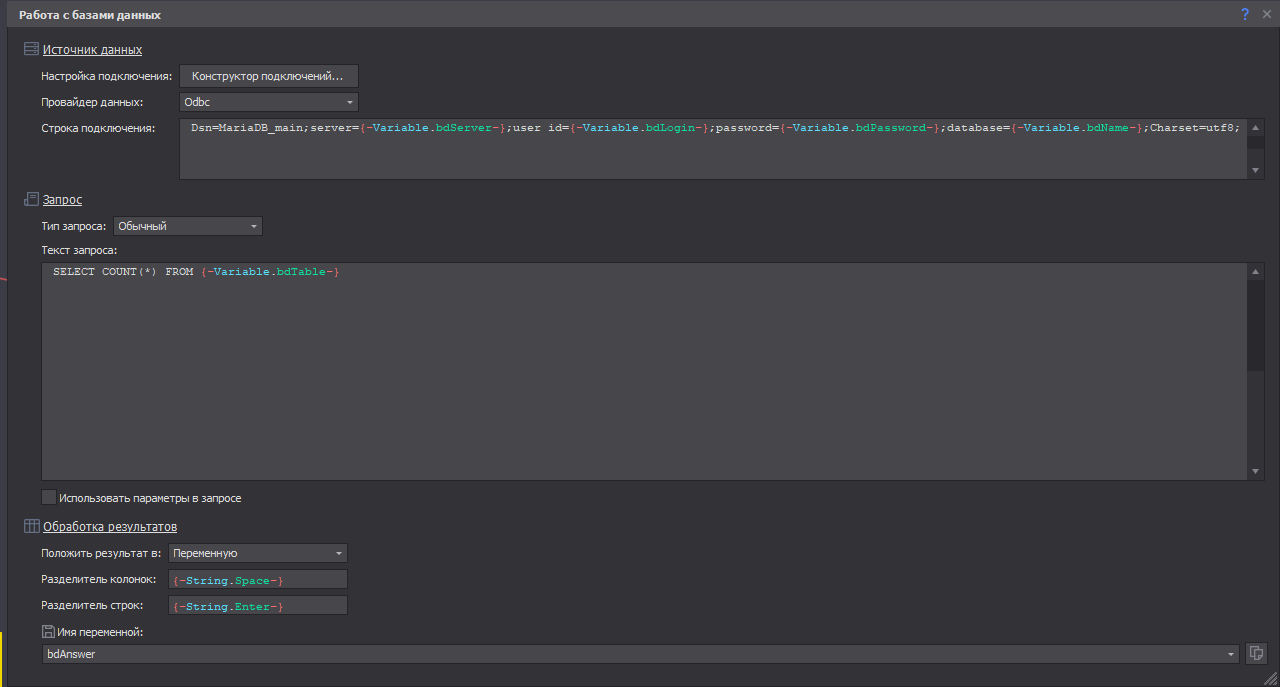The height and width of the screenshot is (687, 1280).
Task: Click the data source section icon
Action: point(31,49)
